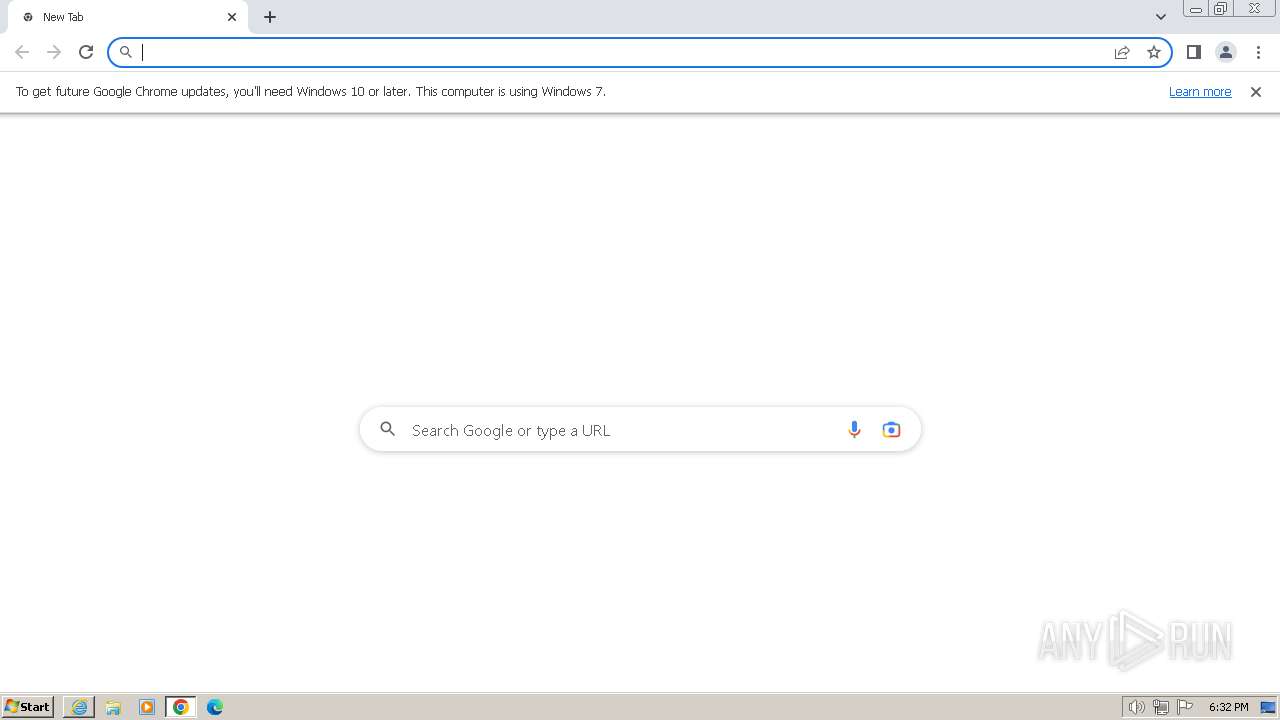1280x720 pixels.
Task: Click the address bar search magnifier icon
Action: pyautogui.click(x=126, y=52)
